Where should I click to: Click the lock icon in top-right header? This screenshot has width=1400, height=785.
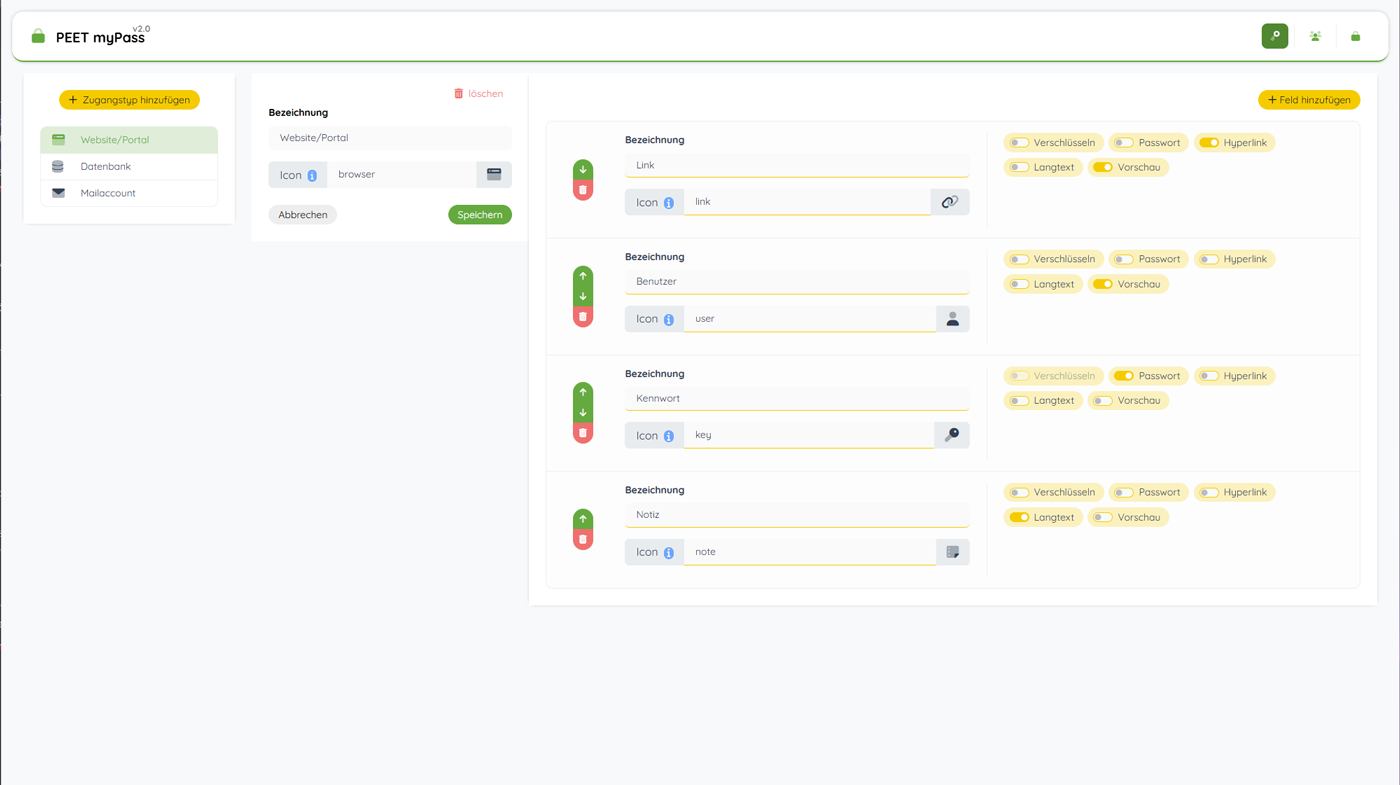1355,36
